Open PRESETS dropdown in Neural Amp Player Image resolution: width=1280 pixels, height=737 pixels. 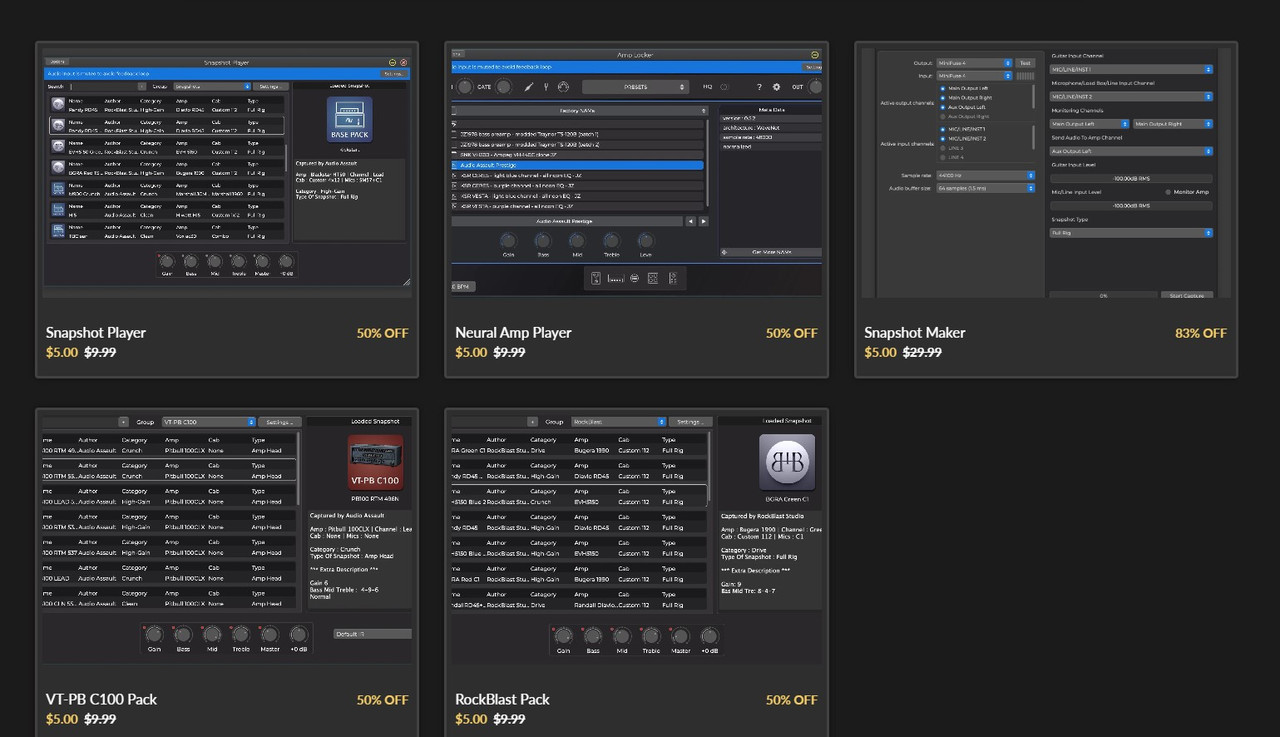[636, 87]
